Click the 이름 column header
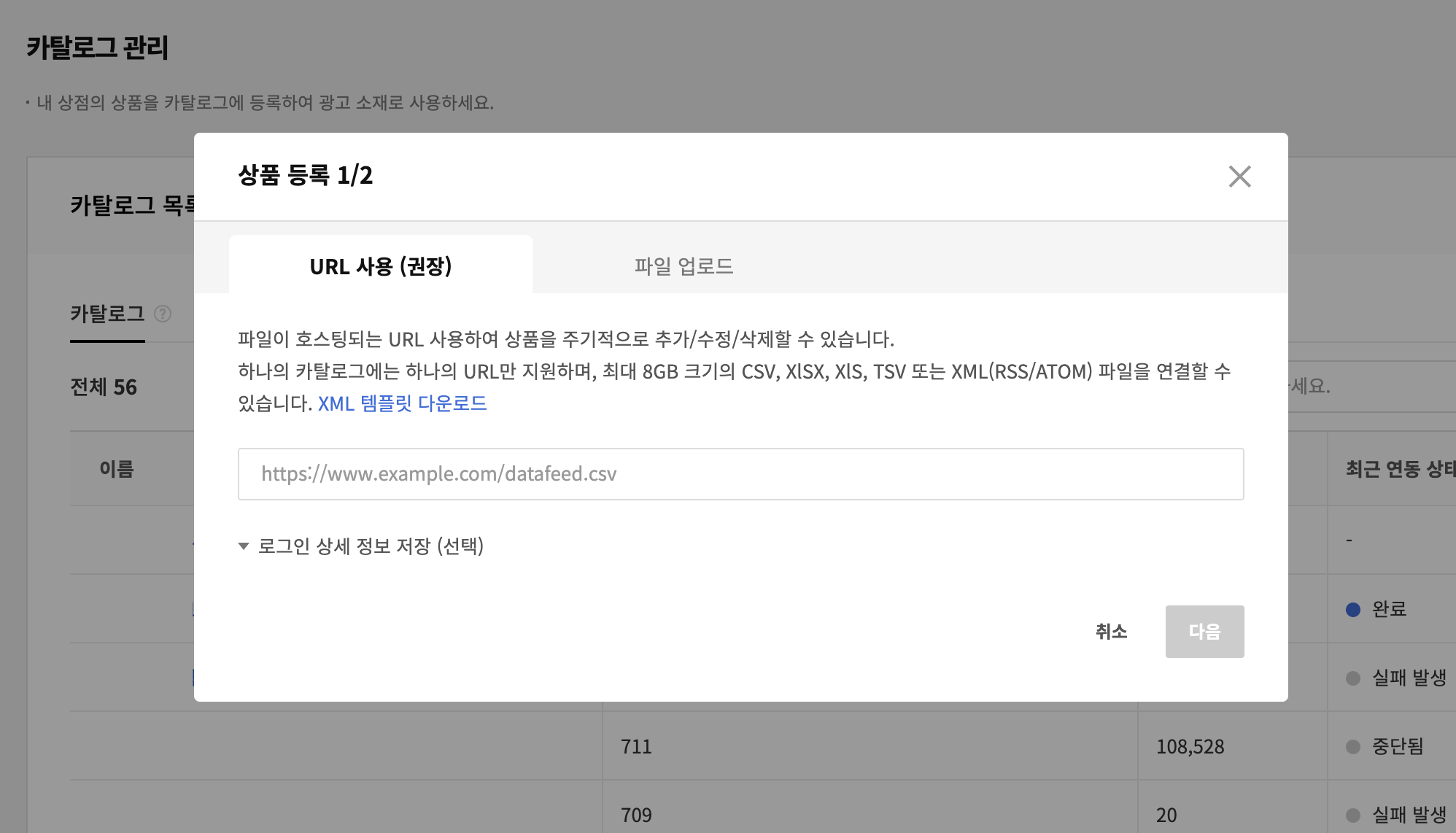This screenshot has height=833, width=1456. 117,469
